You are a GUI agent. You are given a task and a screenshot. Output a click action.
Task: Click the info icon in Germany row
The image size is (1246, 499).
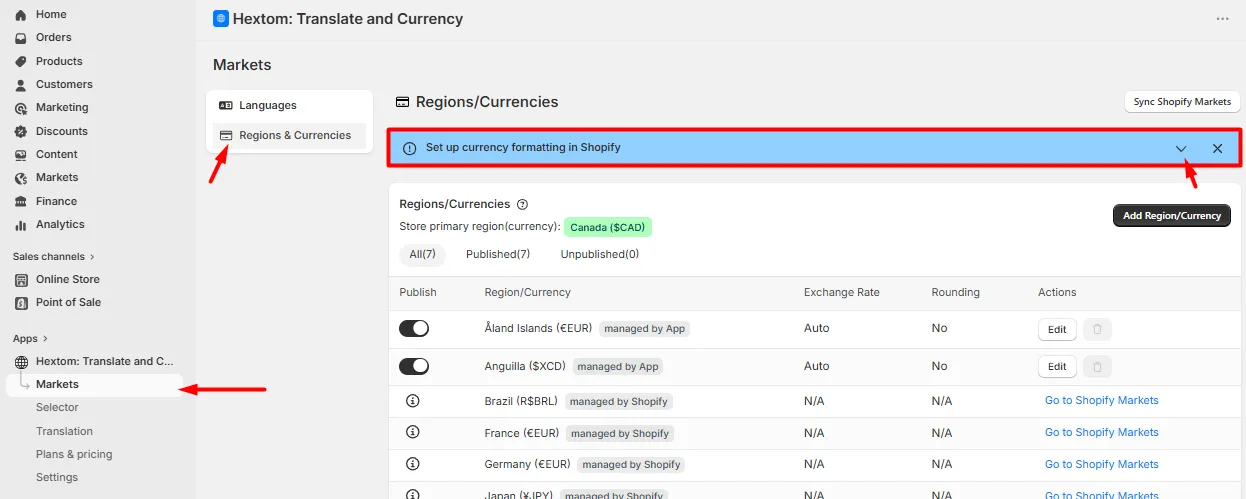point(413,464)
